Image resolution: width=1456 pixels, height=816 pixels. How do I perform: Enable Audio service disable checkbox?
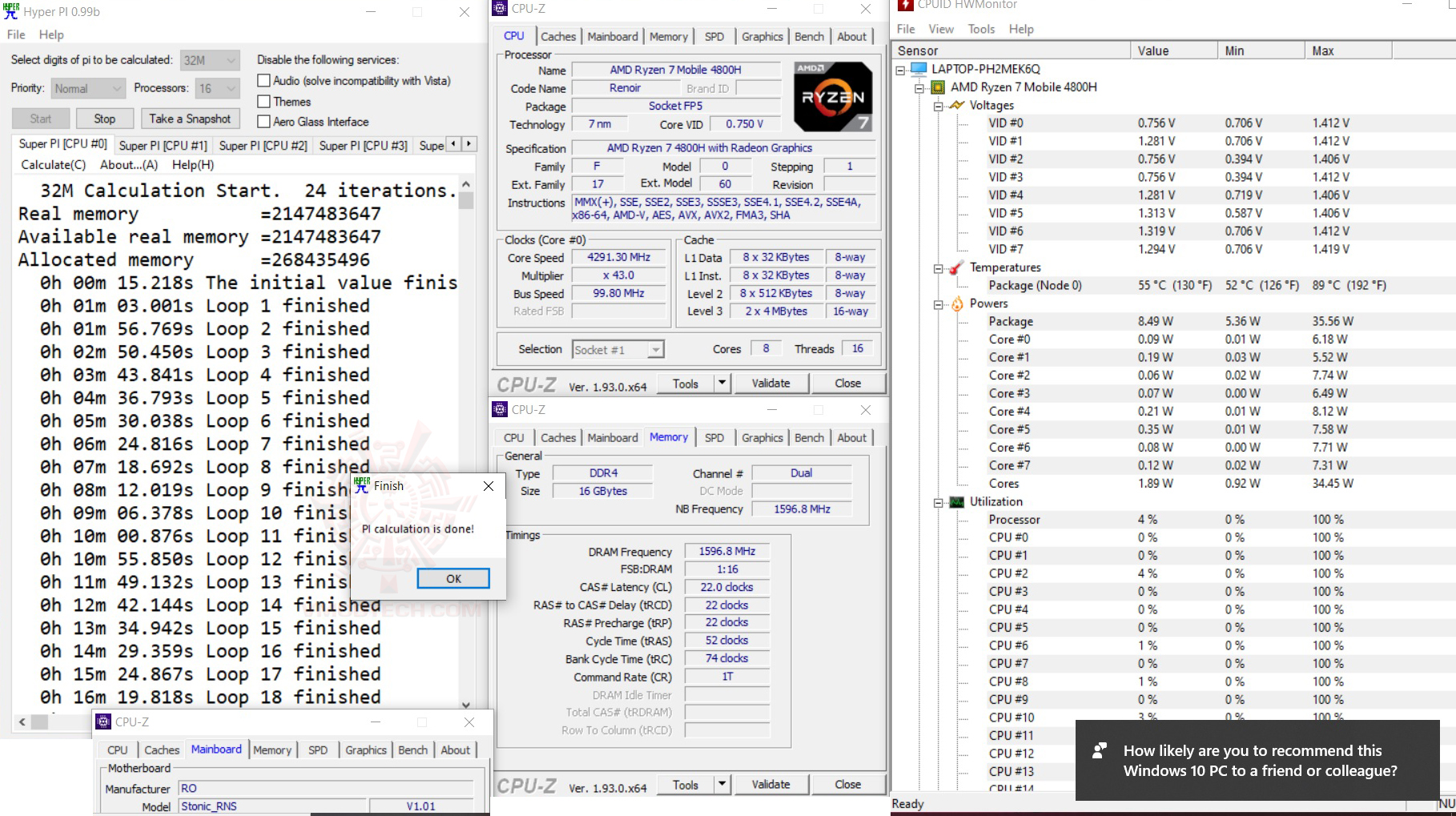coord(263,81)
